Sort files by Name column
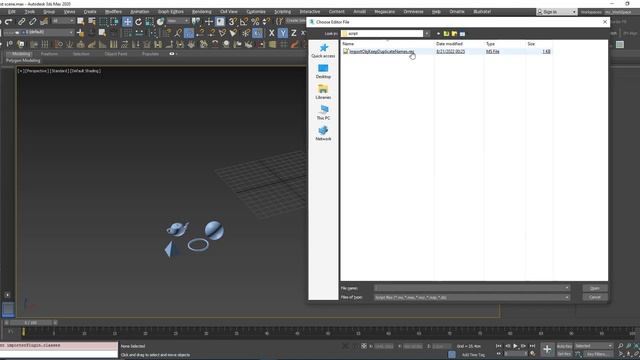This screenshot has width=640, height=360. 348,44
